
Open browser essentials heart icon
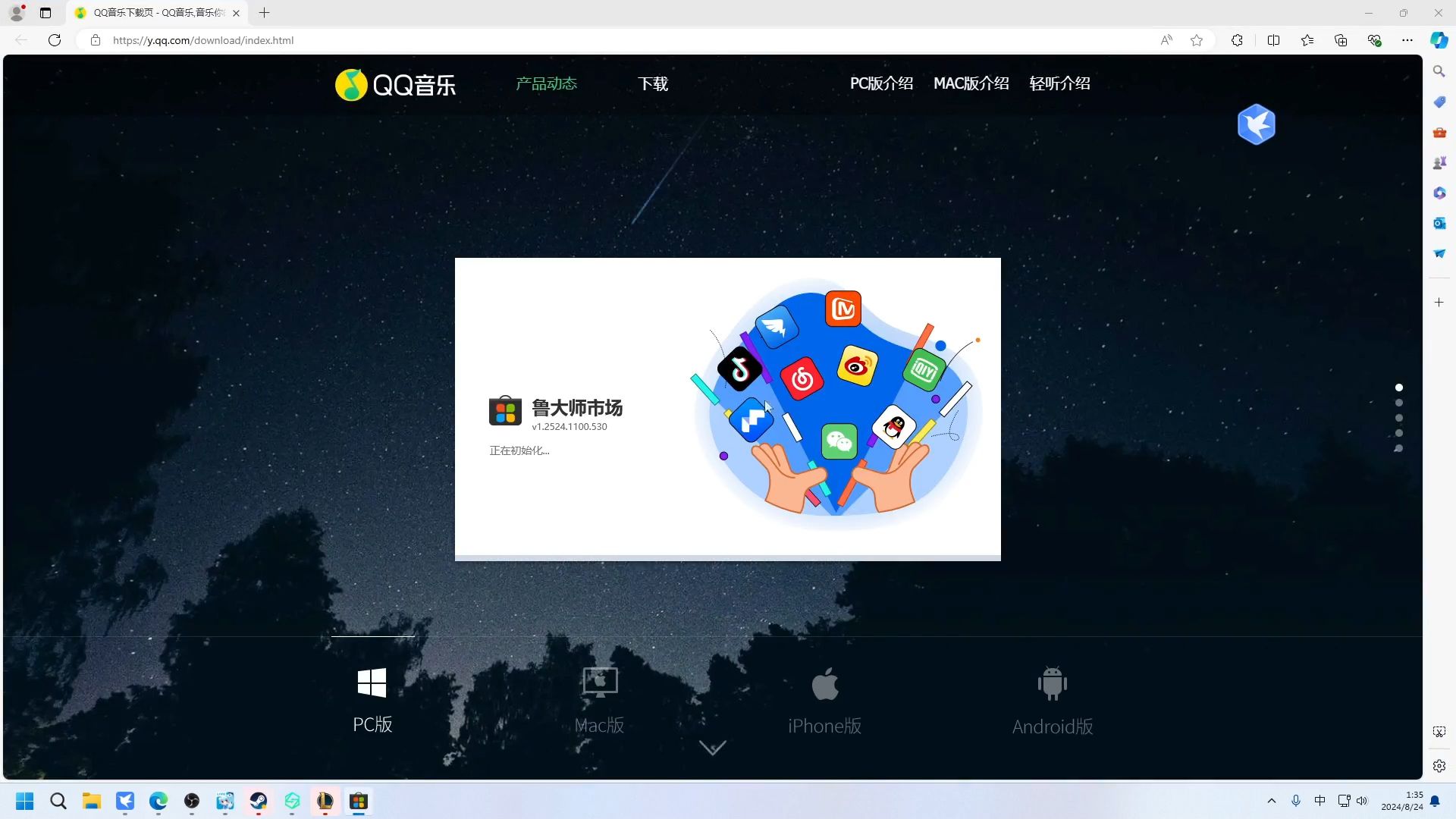[1374, 40]
